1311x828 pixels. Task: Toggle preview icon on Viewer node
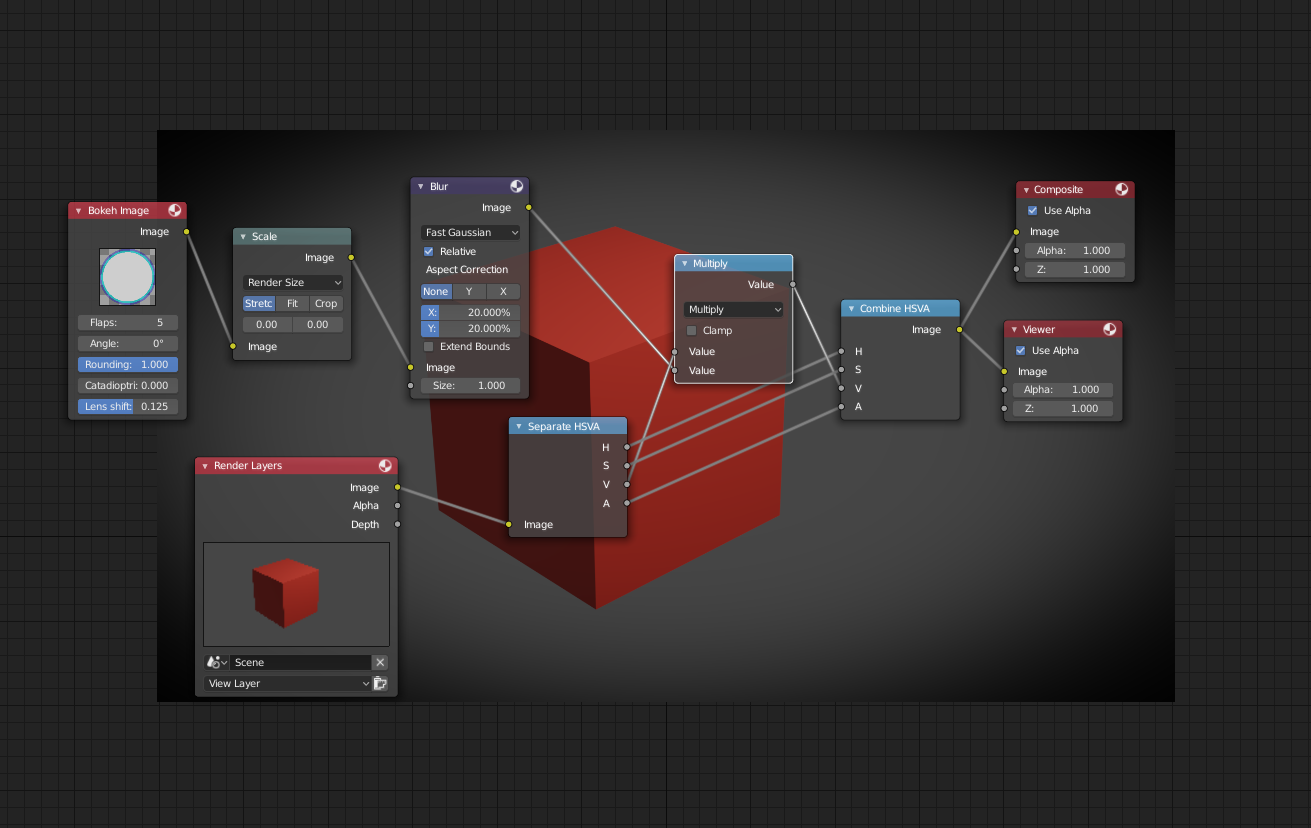coord(1110,329)
